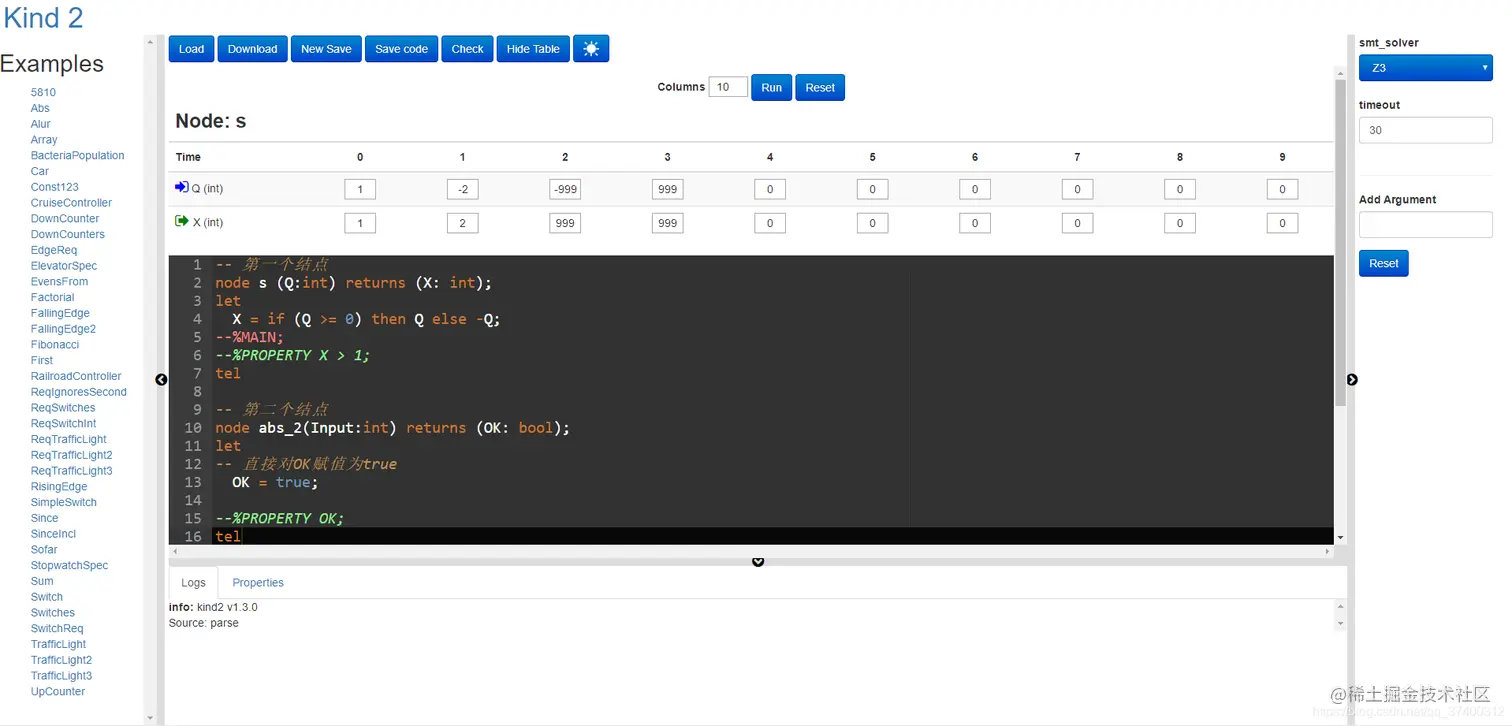The width and height of the screenshot is (1512, 726).
Task: Click the Load button
Action: tap(191, 49)
